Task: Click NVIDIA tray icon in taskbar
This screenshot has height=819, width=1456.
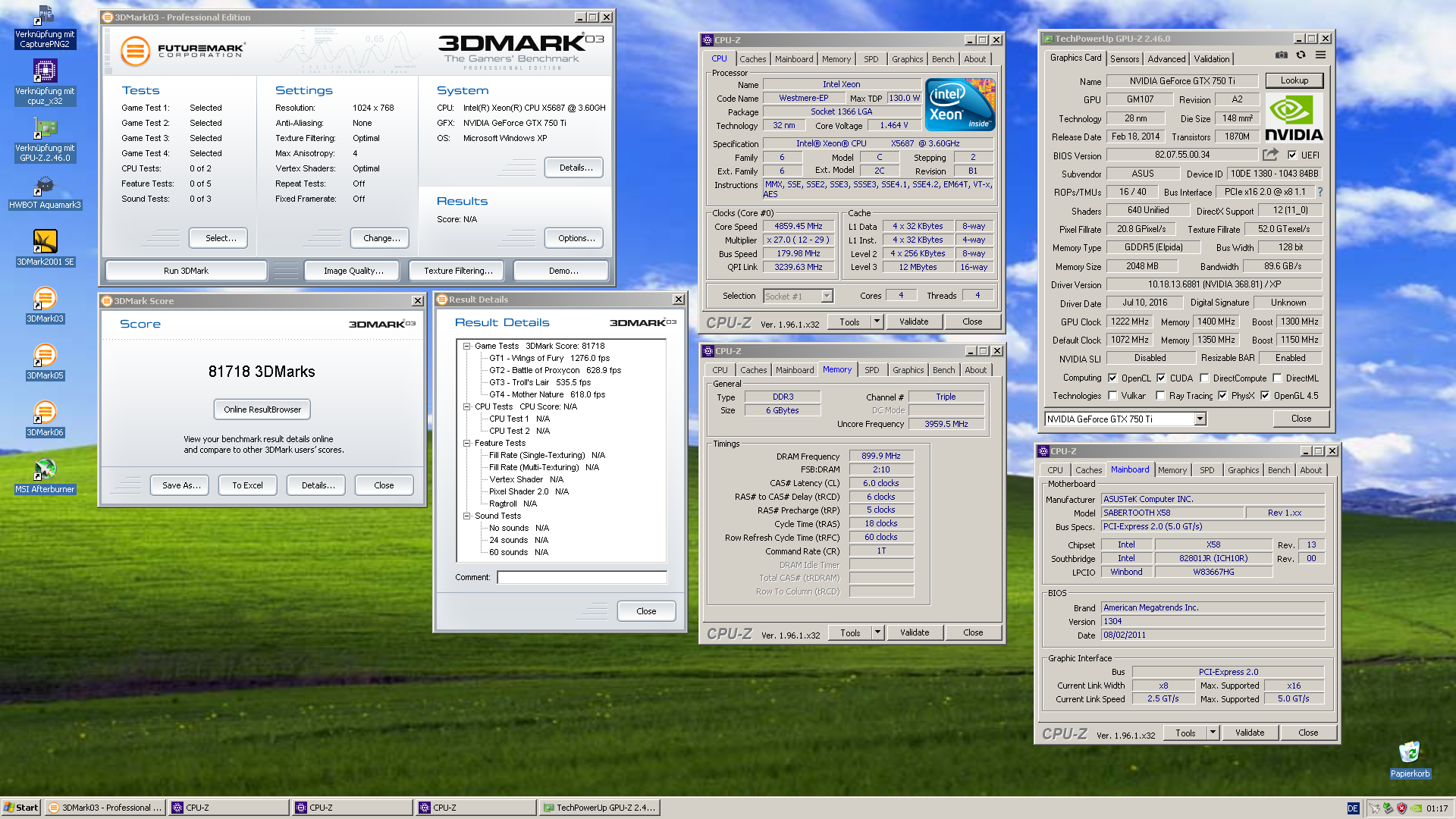Action: [1416, 808]
